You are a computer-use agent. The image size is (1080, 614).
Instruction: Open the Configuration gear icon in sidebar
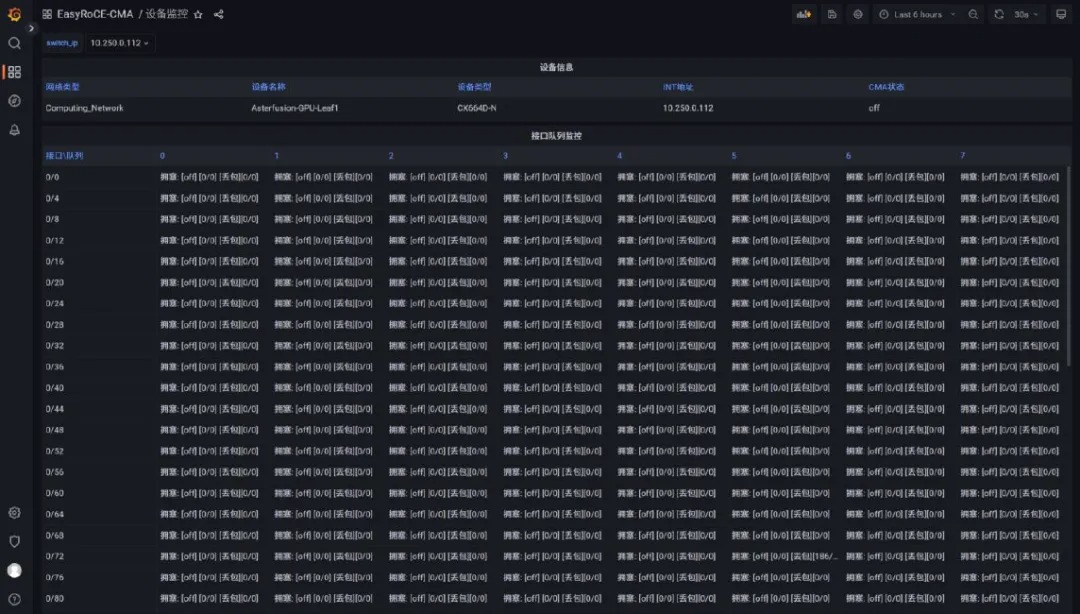click(14, 512)
